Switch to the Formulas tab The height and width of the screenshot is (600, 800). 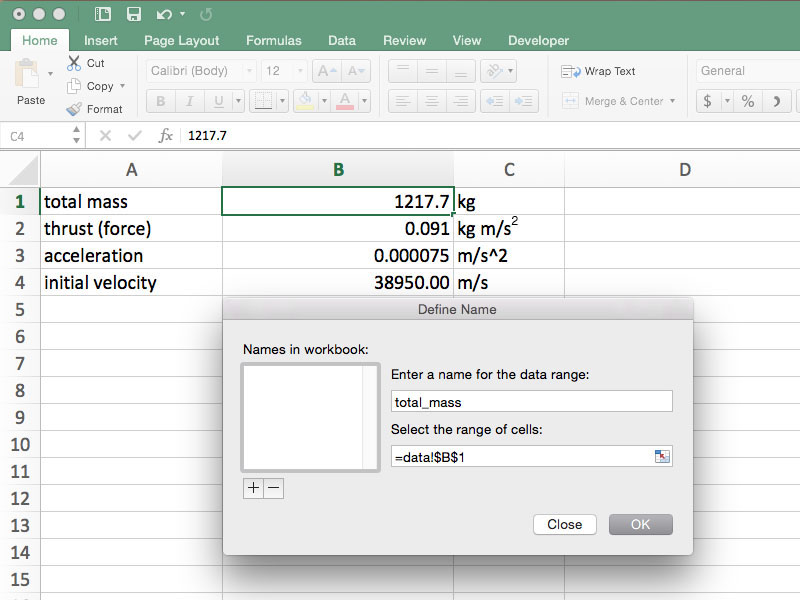coord(274,41)
